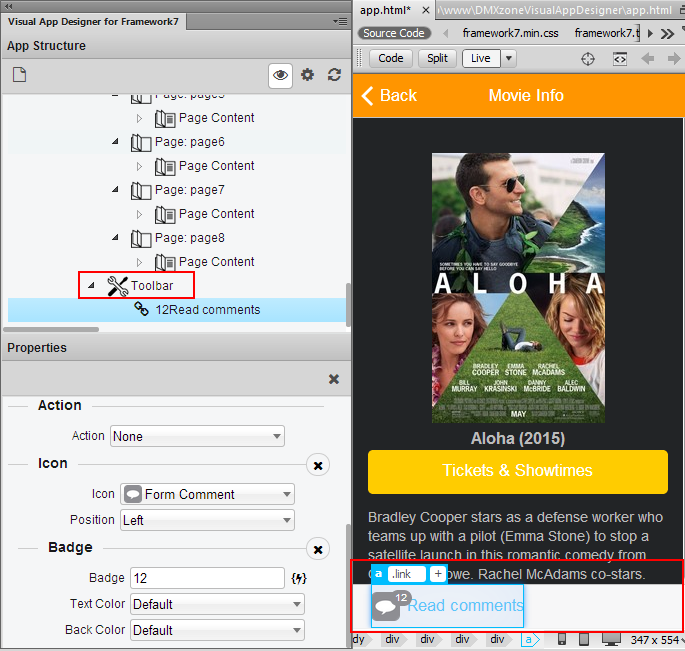
Task: Click the Toolbar wrench icon in tree
Action: pyautogui.click(x=118, y=286)
